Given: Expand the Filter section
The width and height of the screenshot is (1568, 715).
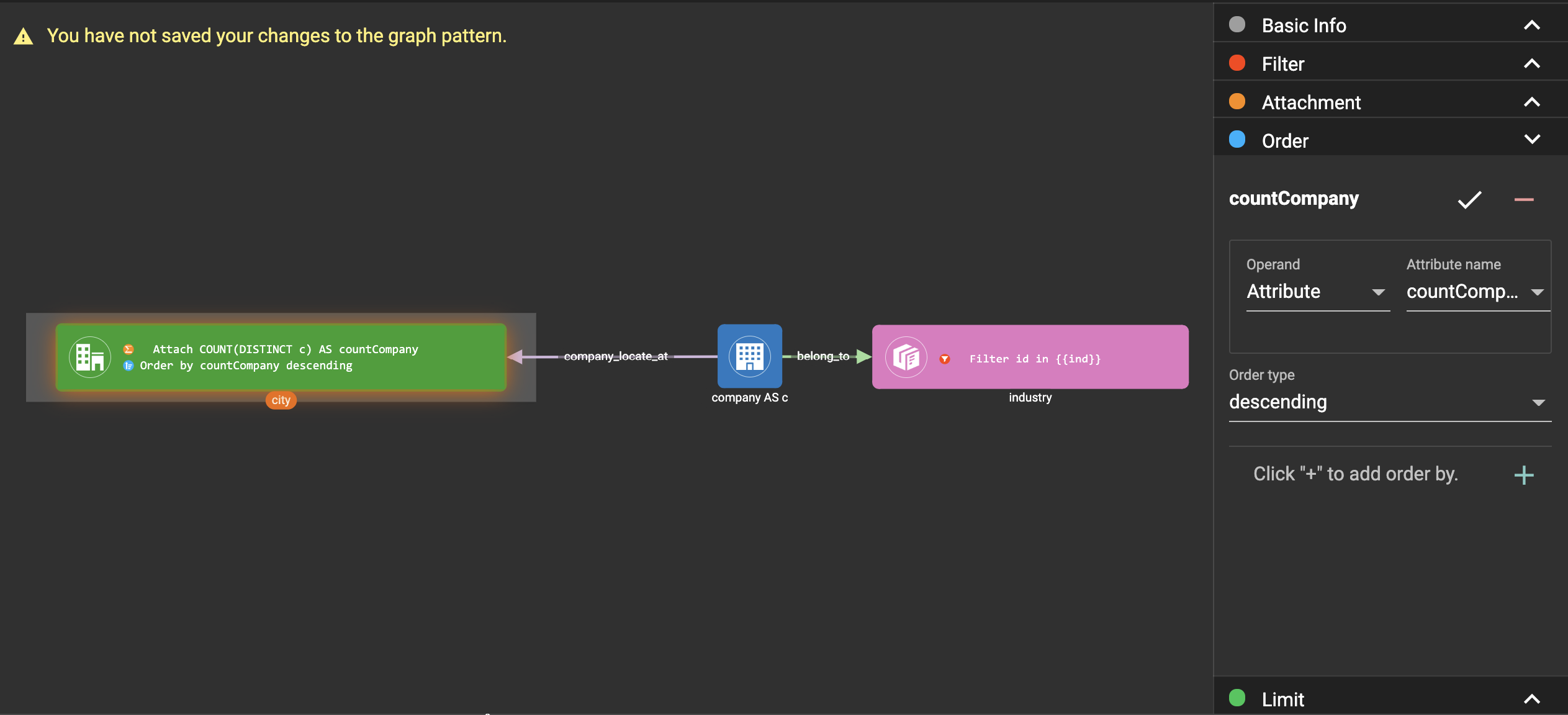Looking at the screenshot, I should tap(1531, 64).
